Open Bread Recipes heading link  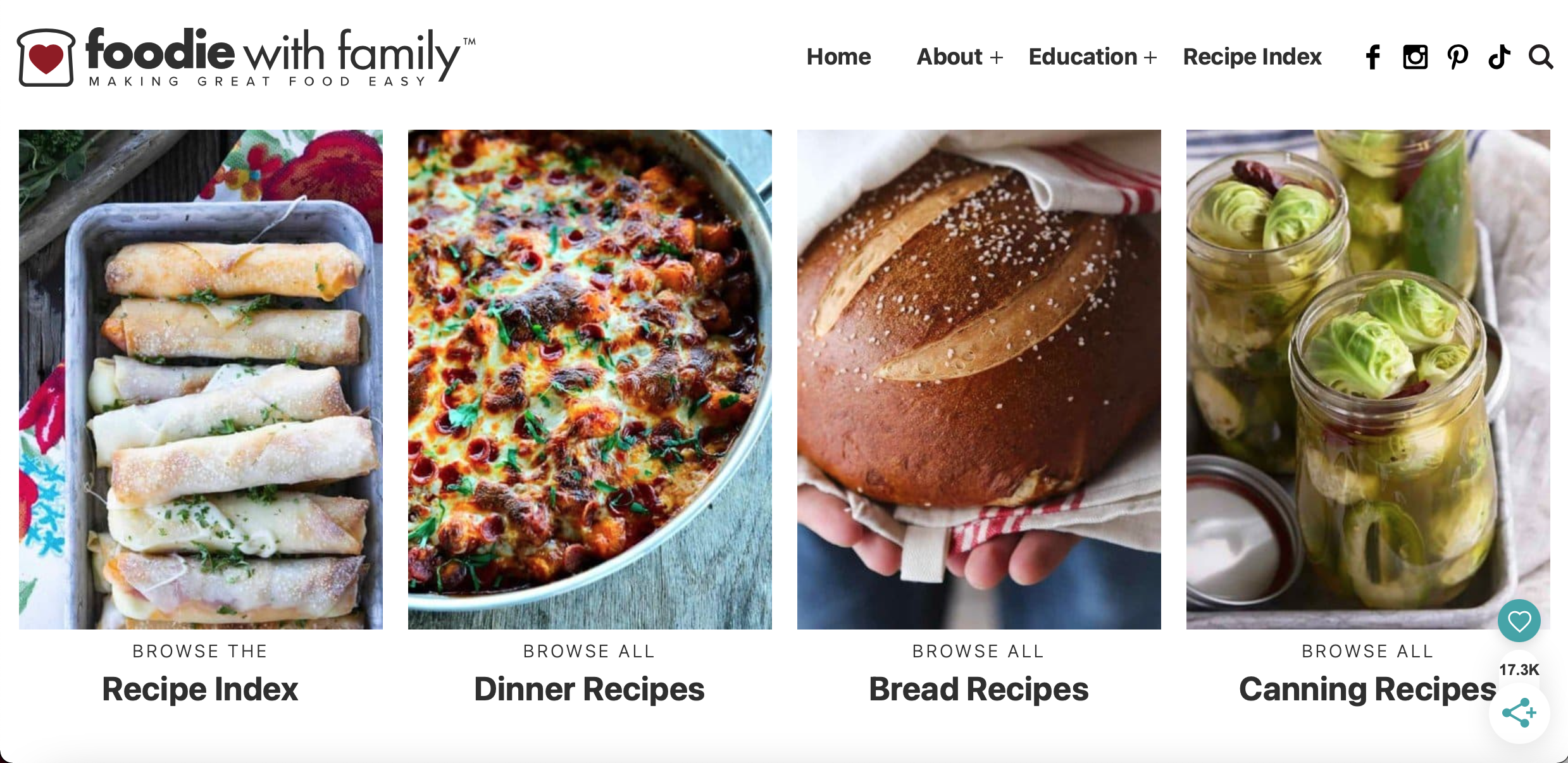coord(979,689)
